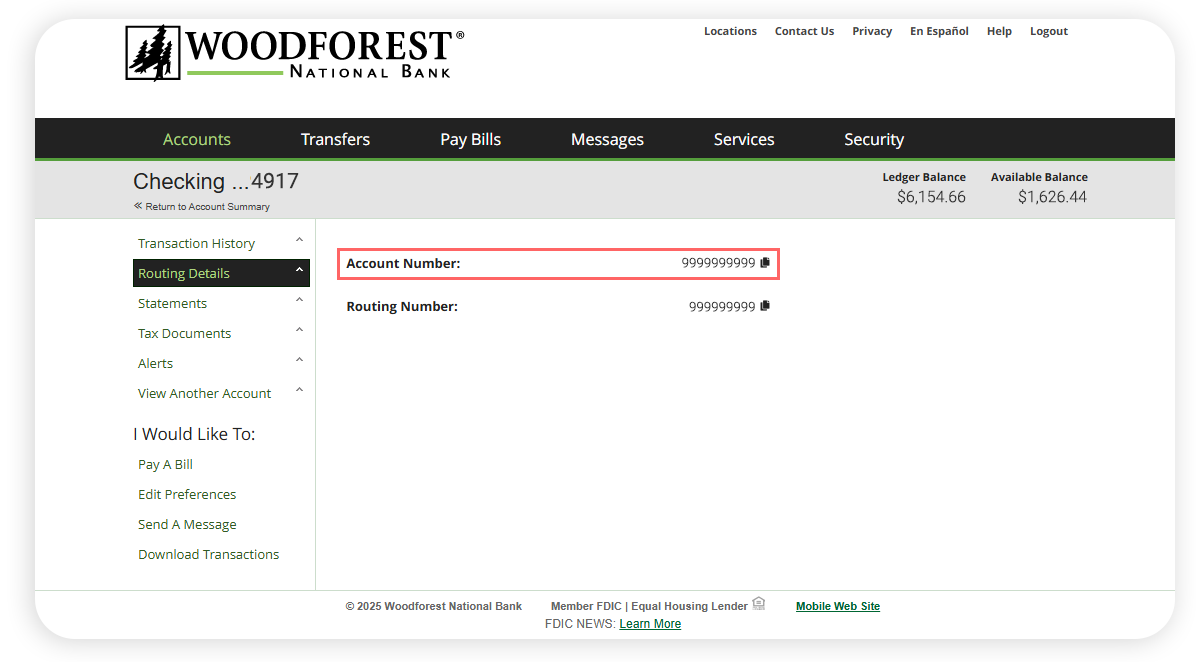Open the Messages navigation tab
1196x662 pixels.
click(x=607, y=140)
